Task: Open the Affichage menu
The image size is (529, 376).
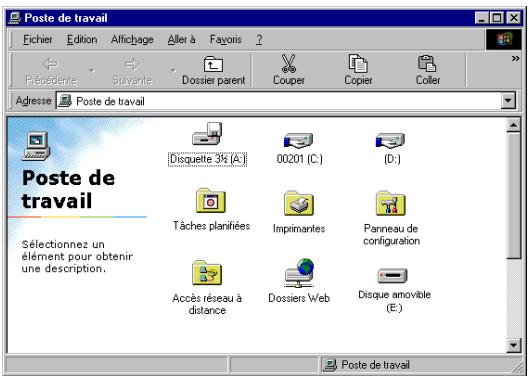Action: (x=132, y=39)
